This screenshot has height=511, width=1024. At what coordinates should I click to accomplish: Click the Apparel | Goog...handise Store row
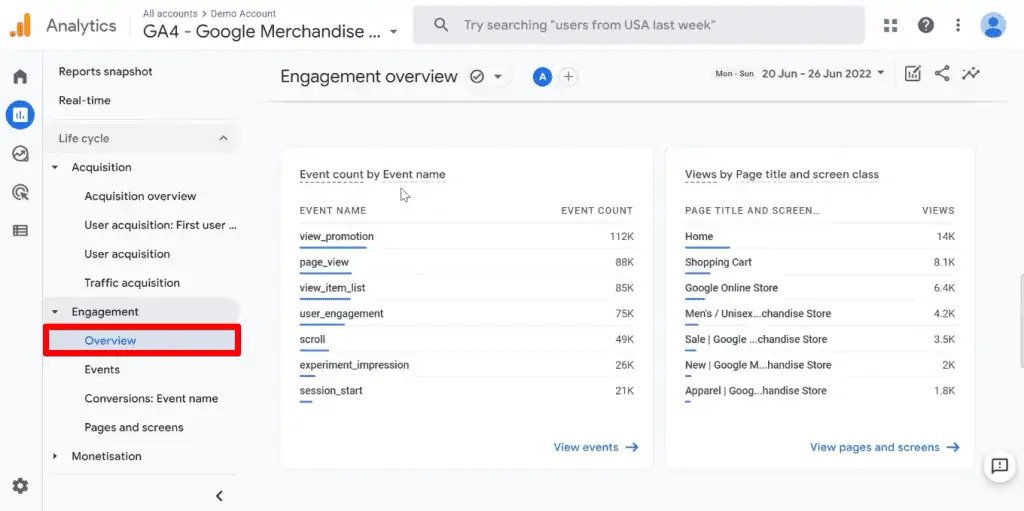click(820, 391)
